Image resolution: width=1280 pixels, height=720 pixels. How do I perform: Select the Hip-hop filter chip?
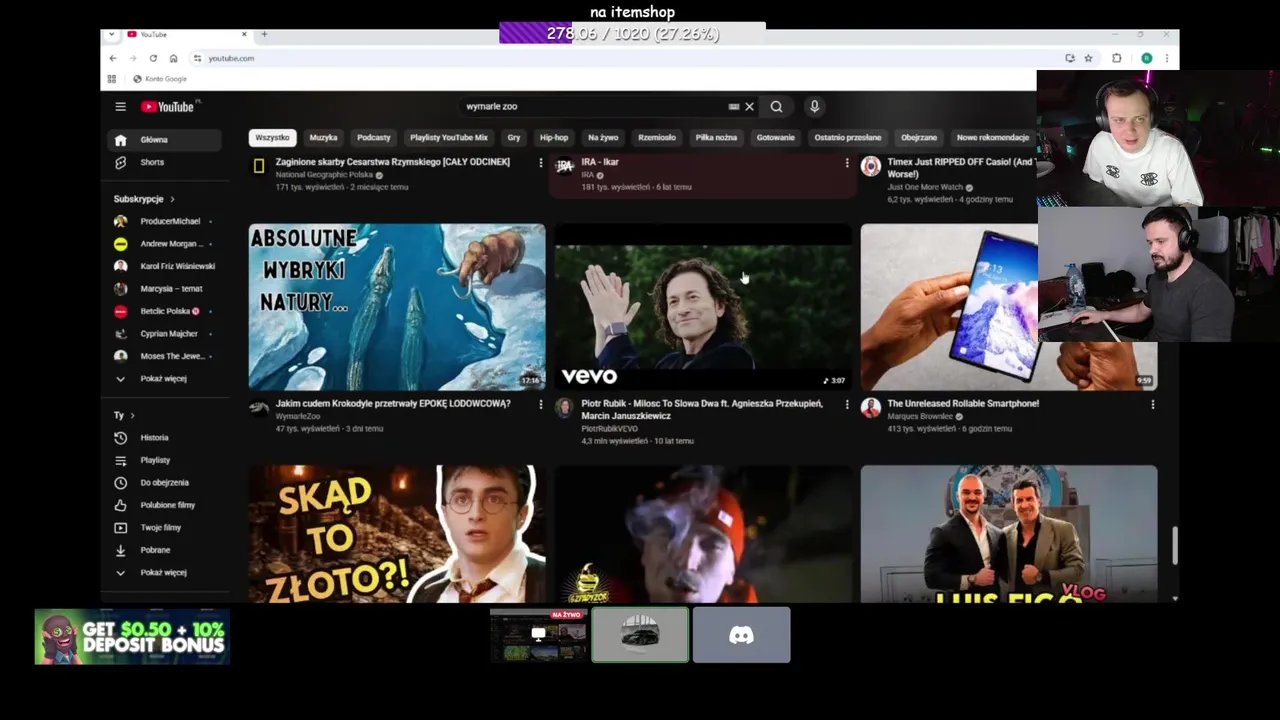click(554, 137)
